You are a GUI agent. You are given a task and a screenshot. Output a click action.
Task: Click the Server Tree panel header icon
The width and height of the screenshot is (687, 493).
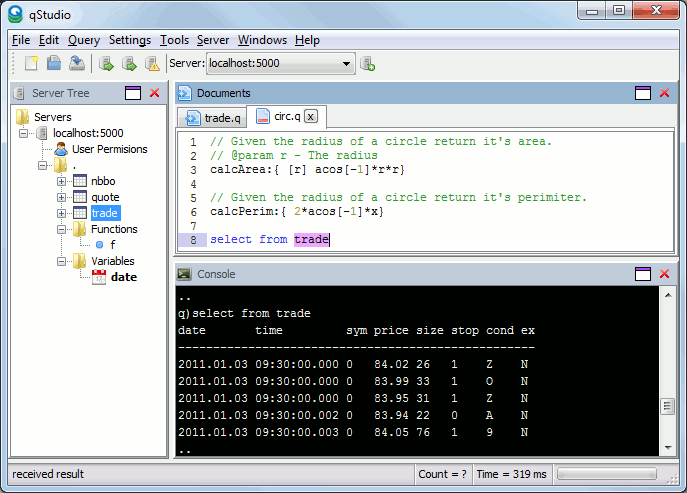click(19, 93)
